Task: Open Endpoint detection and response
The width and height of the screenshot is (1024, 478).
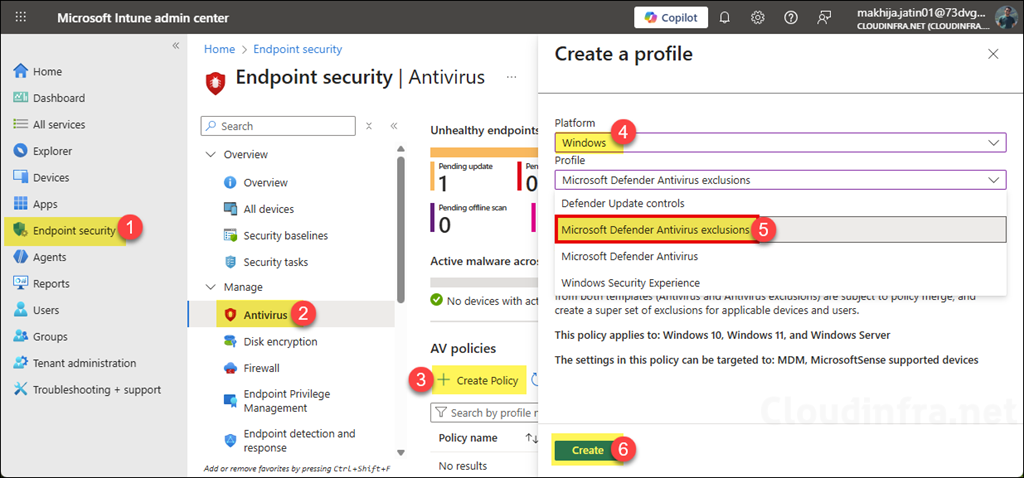Action: tap(299, 441)
